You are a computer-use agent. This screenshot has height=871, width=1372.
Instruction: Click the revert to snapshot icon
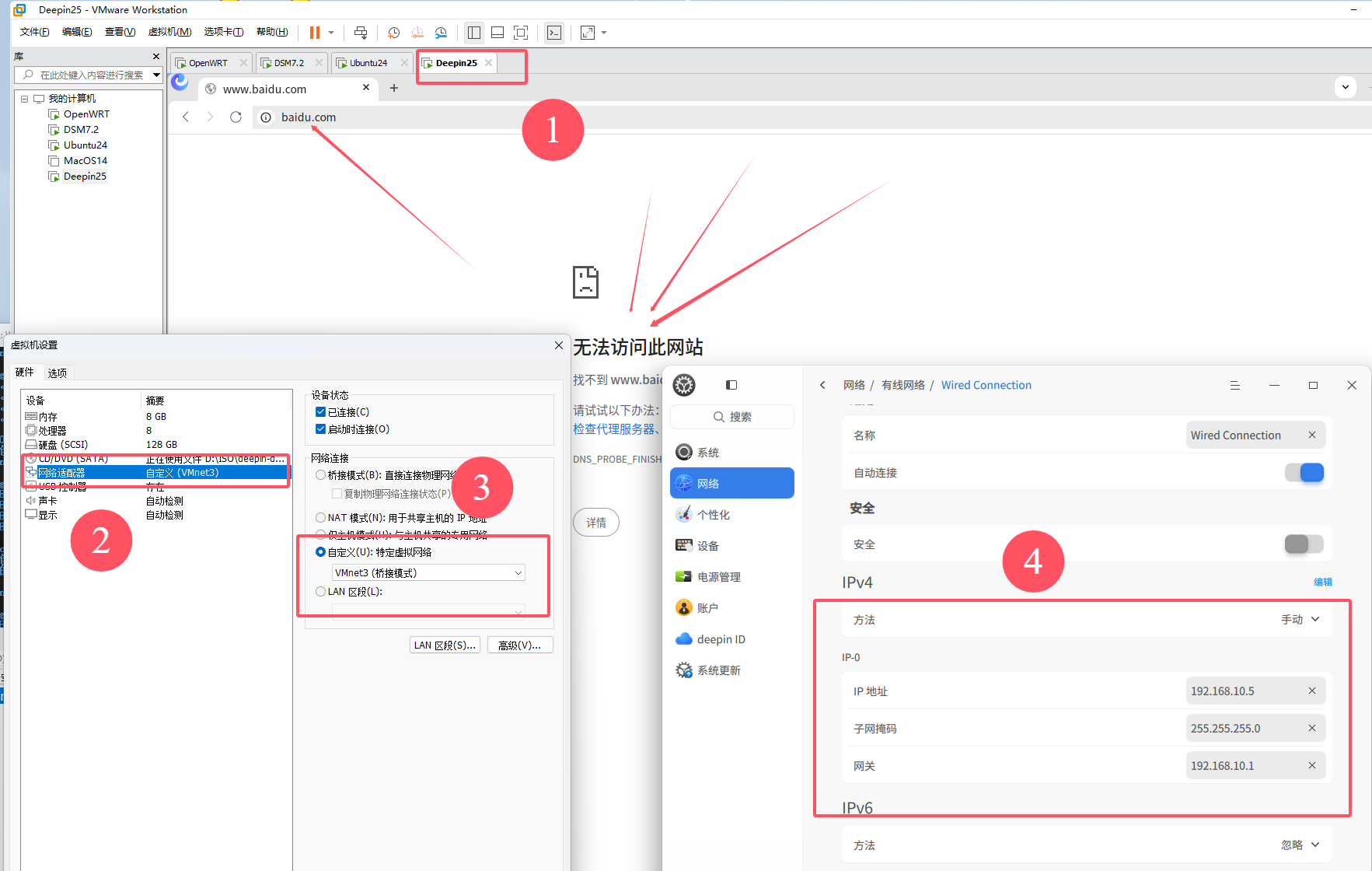click(417, 33)
